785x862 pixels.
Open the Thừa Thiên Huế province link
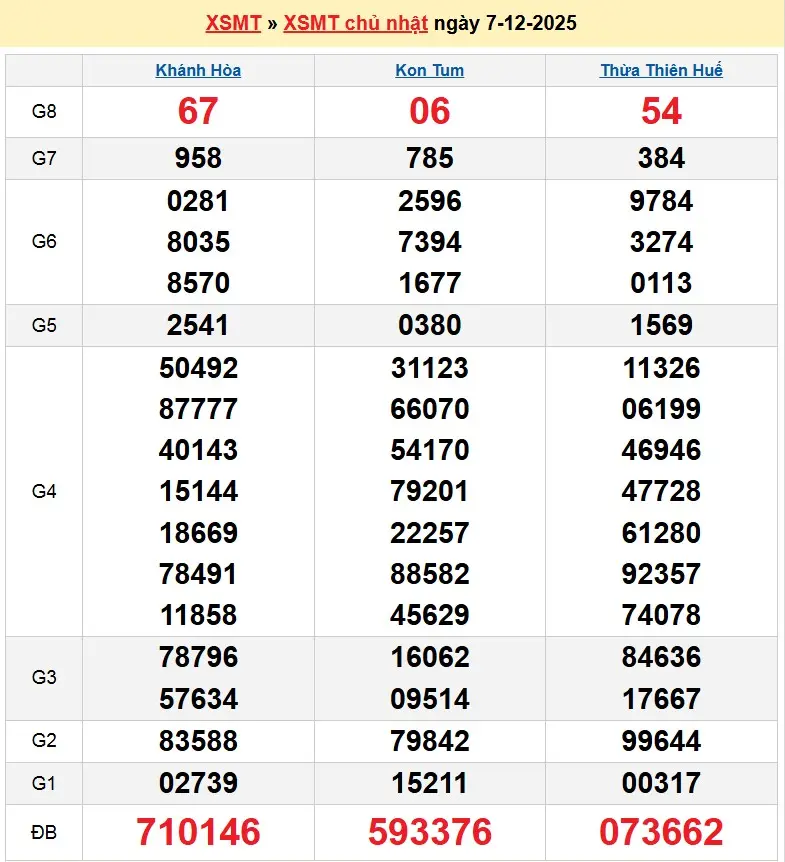click(661, 70)
